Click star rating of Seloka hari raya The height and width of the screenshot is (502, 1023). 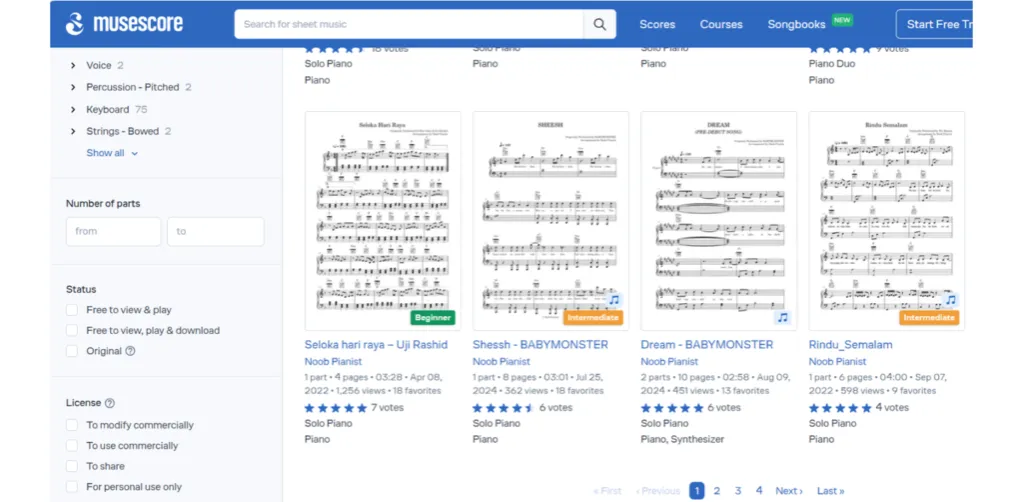click(335, 408)
